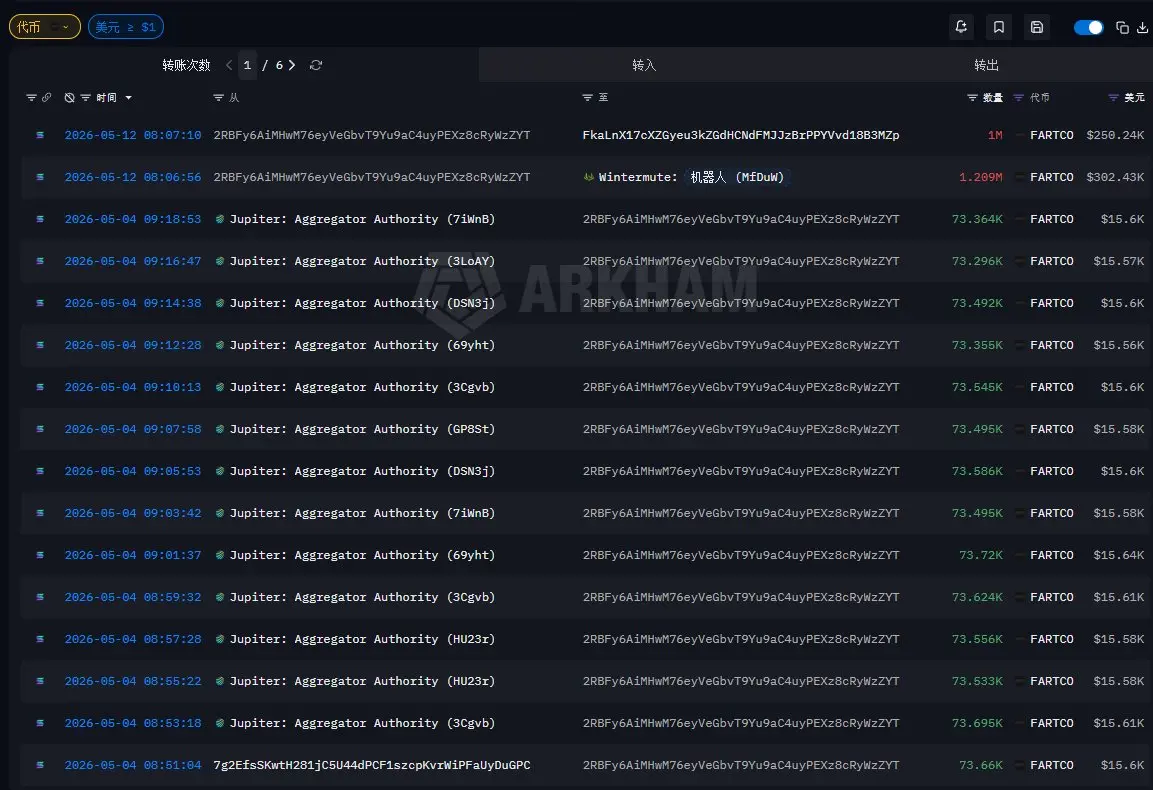1153x790 pixels.
Task: Open transaction icon for 09:18:53 row
Action: coord(40,219)
